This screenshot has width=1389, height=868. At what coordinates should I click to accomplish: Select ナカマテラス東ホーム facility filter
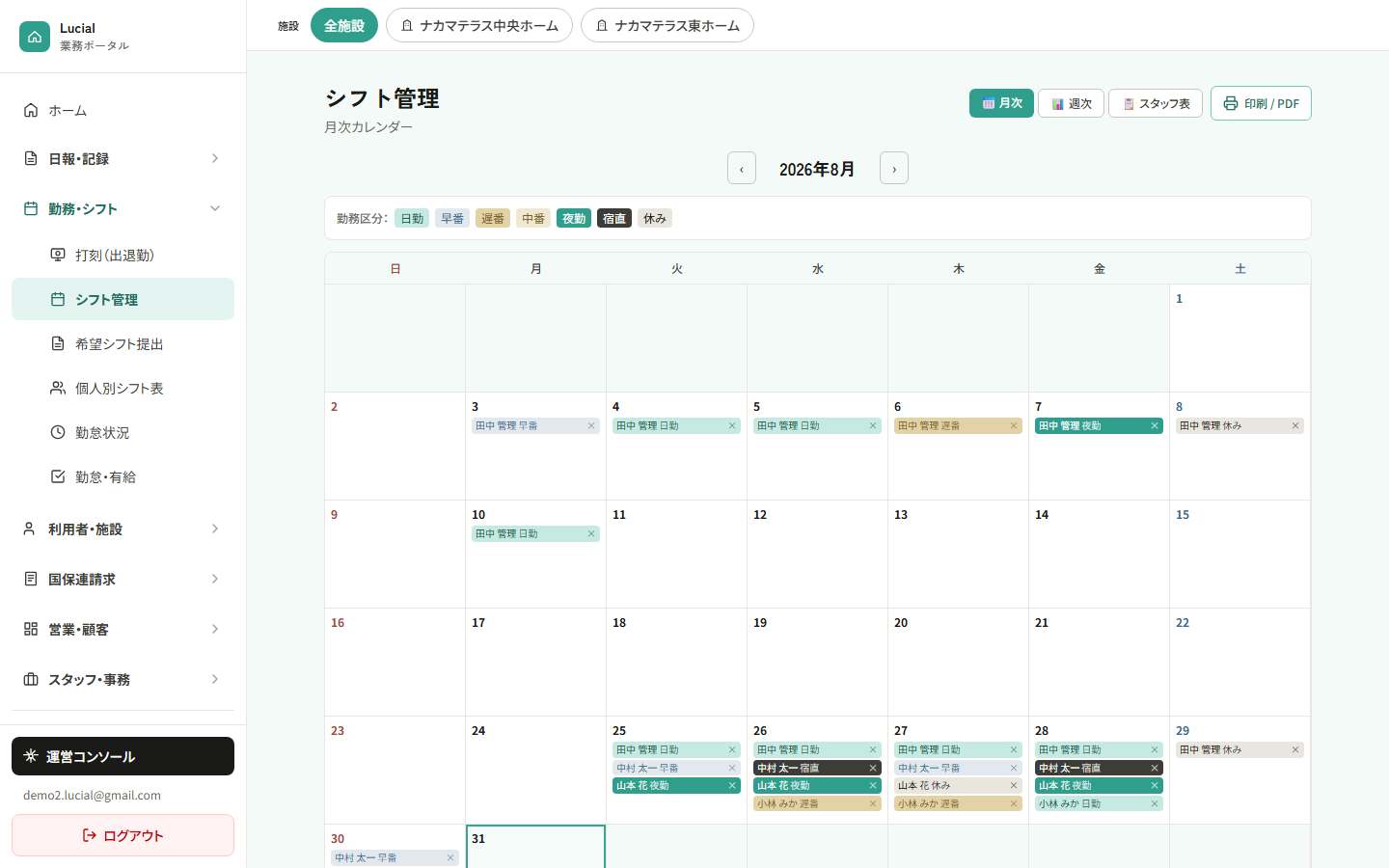[x=667, y=25]
